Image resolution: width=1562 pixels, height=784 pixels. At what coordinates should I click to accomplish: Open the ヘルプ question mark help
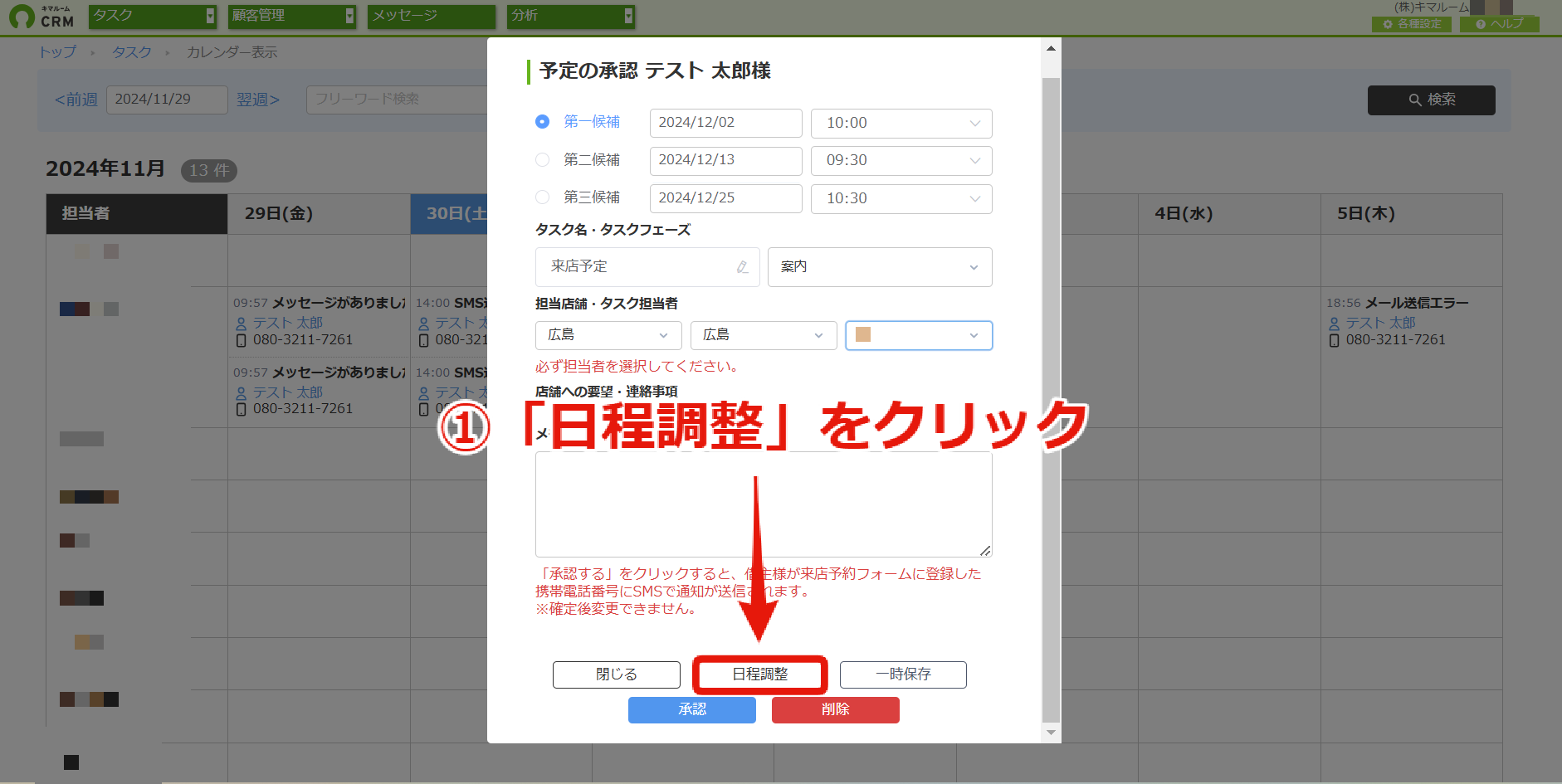1500,24
